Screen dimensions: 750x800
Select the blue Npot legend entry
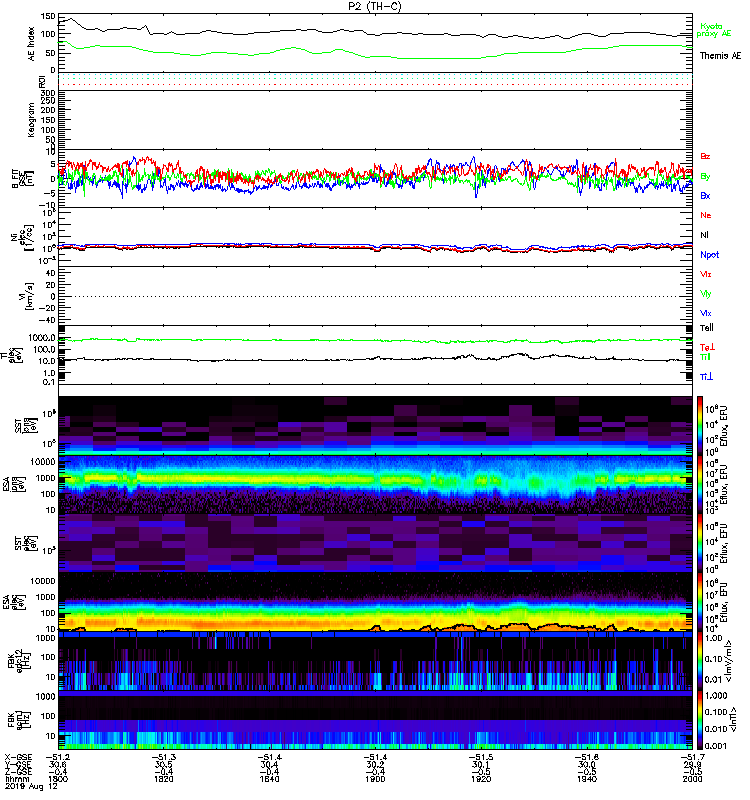(x=710, y=255)
